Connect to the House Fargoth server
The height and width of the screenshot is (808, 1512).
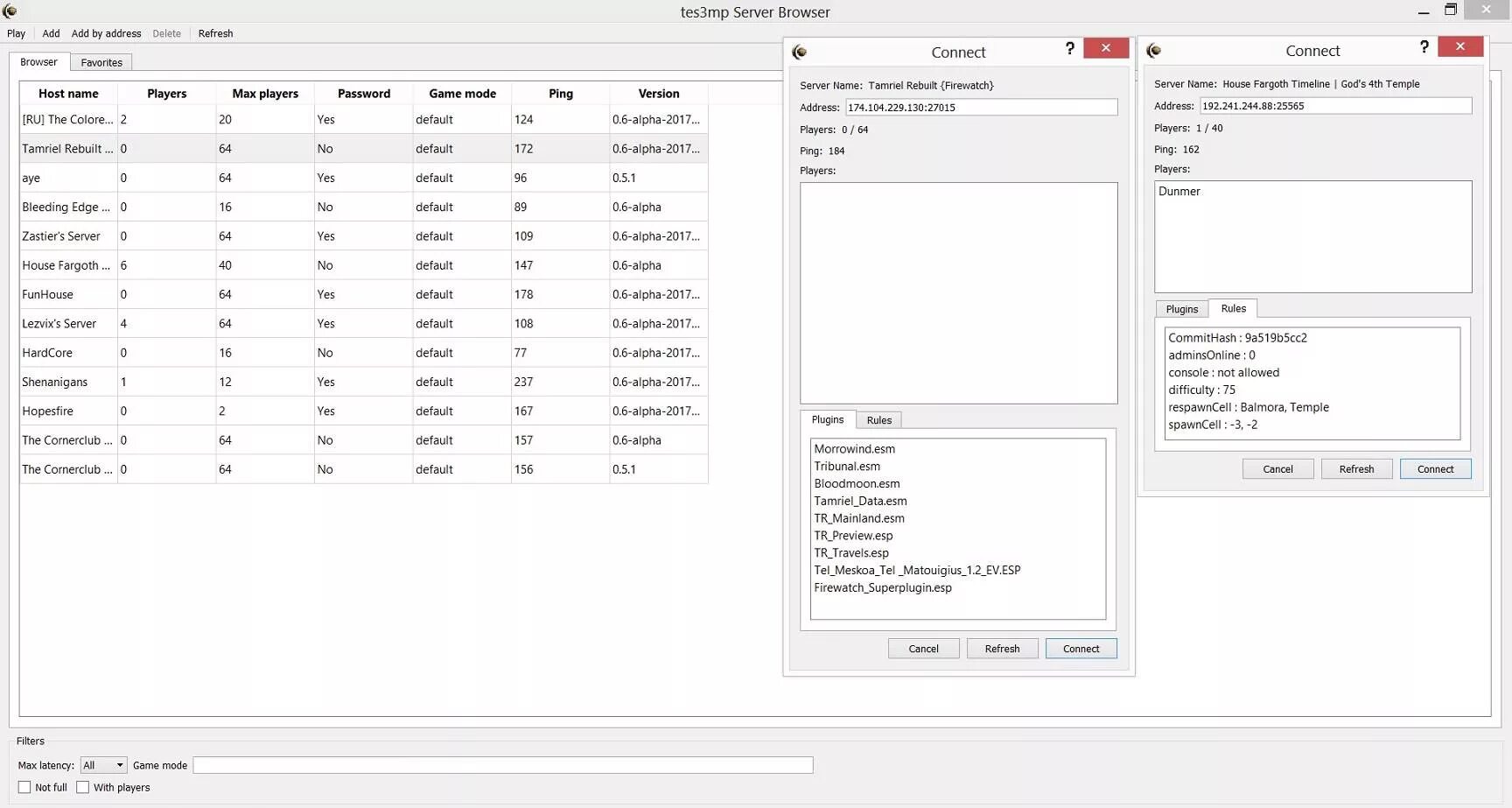[1435, 469]
